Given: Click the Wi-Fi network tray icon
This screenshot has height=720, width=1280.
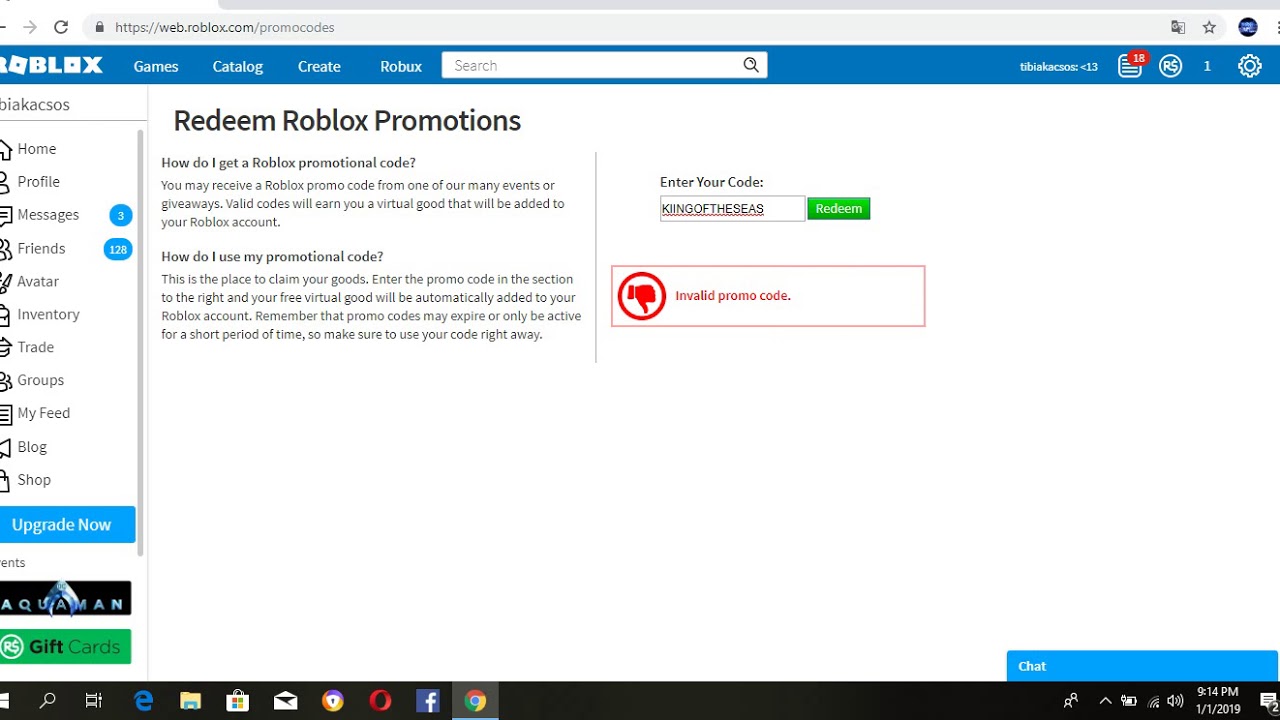Looking at the screenshot, I should [1153, 701].
